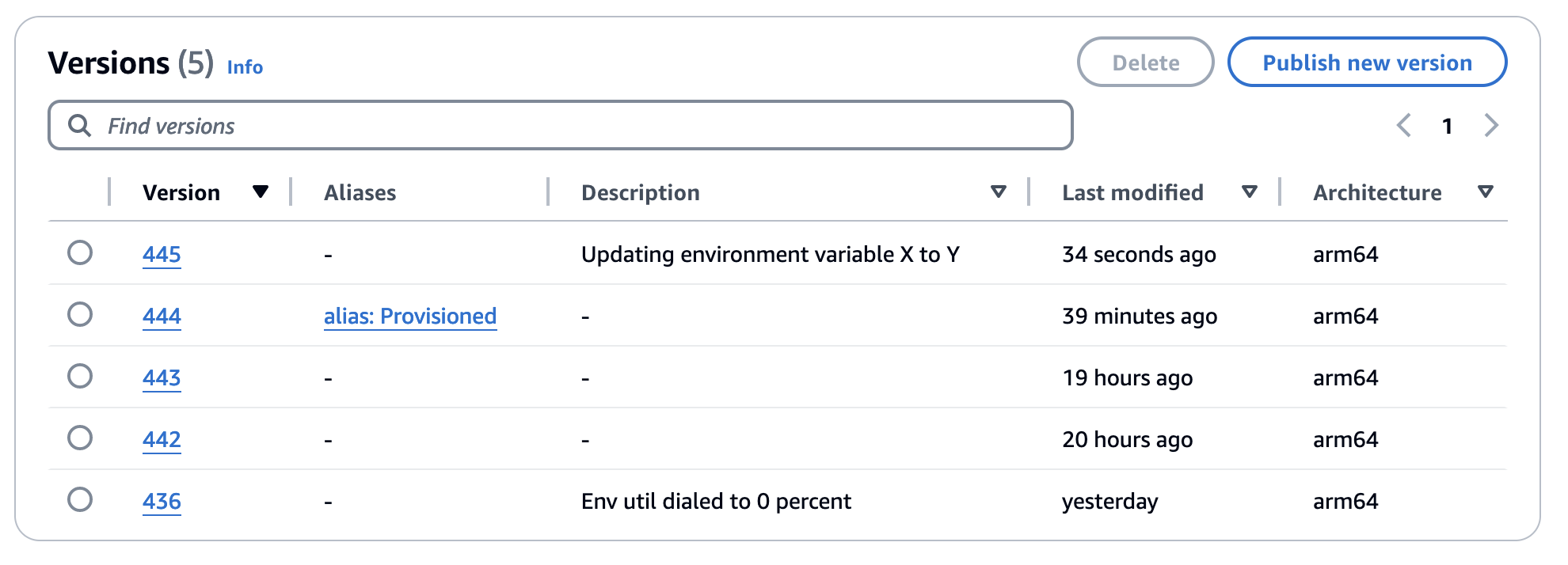Sort by Version column arrow

260,191
